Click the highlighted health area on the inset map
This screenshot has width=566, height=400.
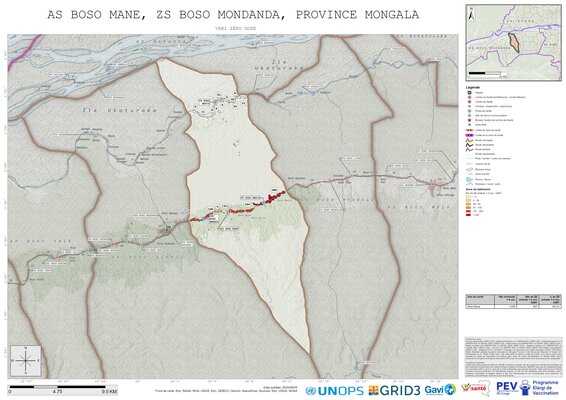(x=514, y=43)
